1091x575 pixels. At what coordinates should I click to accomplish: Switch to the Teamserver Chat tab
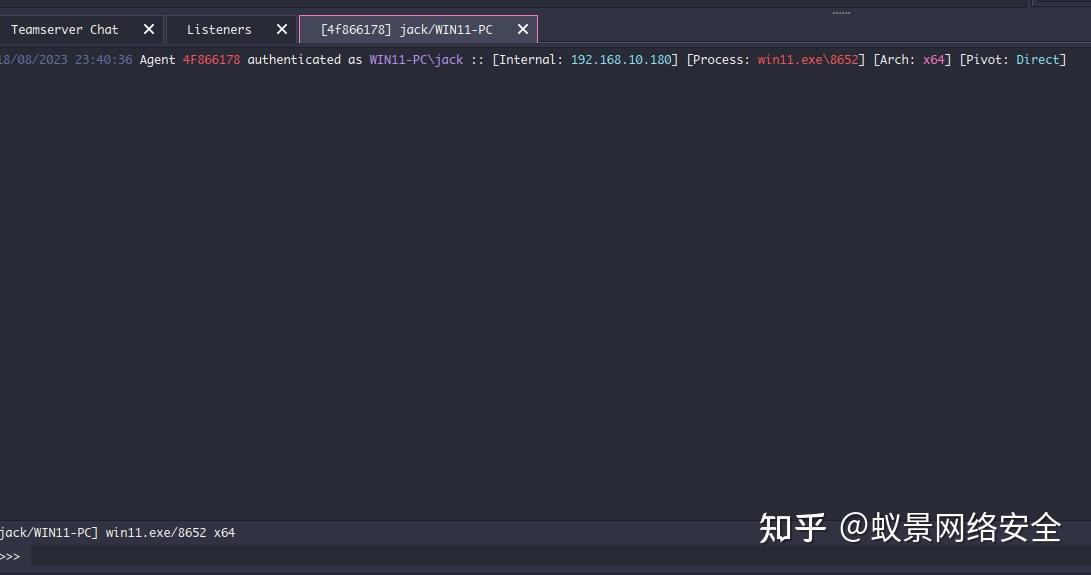[65, 29]
